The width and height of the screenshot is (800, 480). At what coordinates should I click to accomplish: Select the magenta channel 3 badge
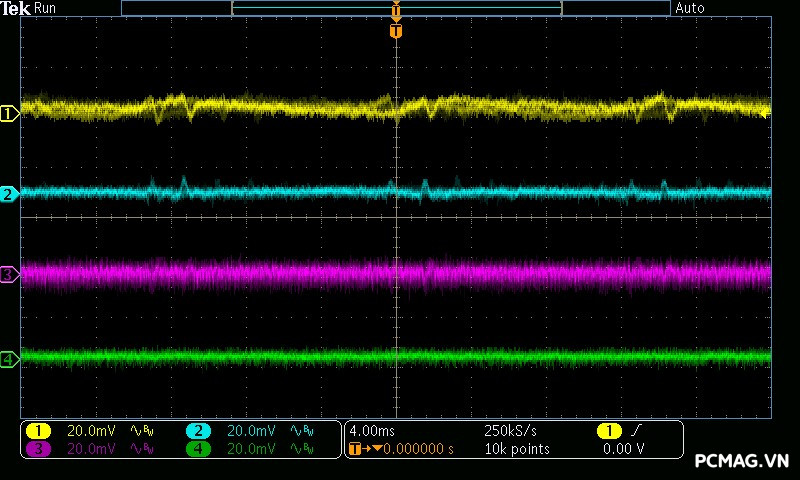click(x=38, y=449)
